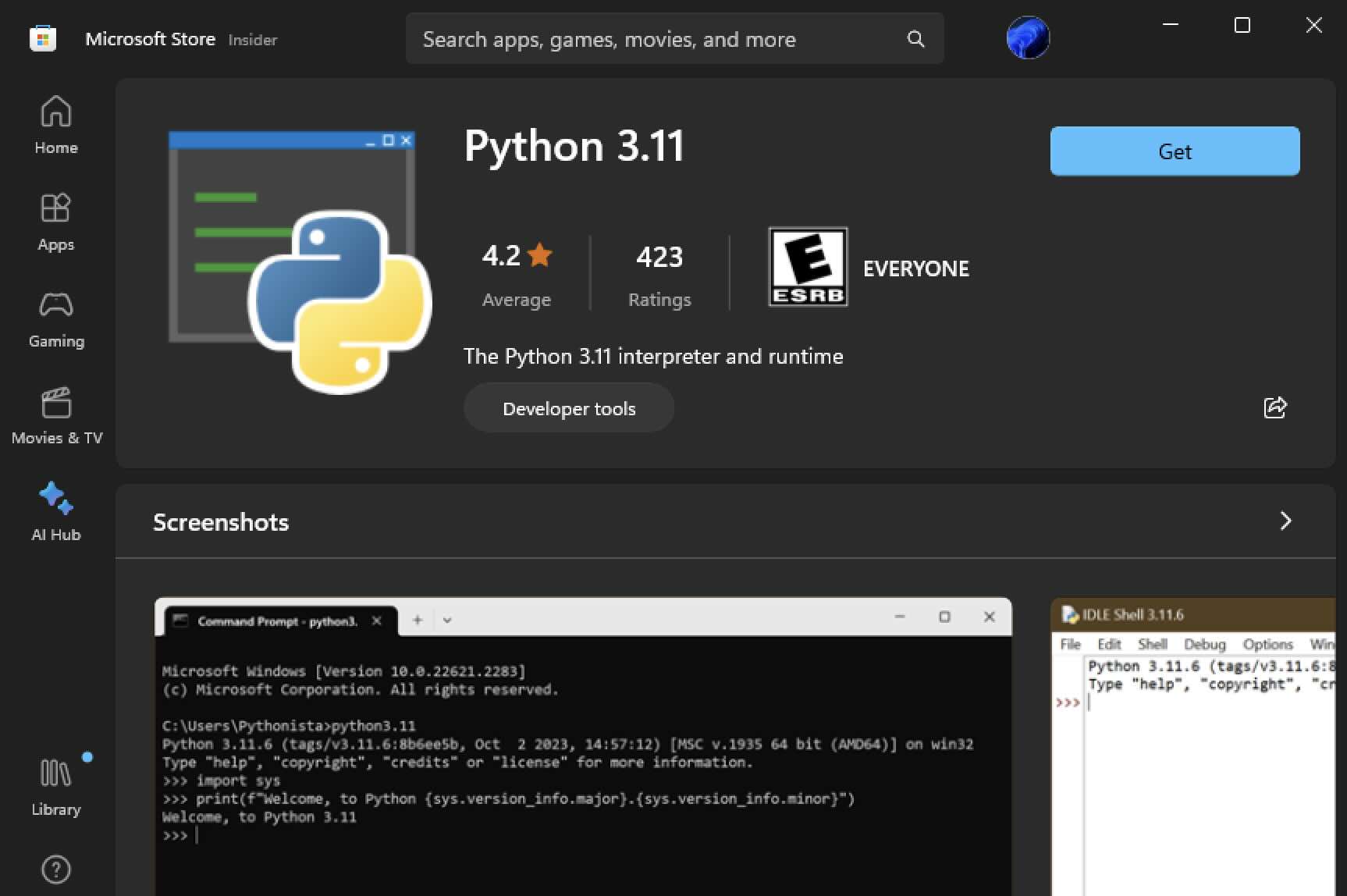This screenshot has width=1347, height=896.
Task: Minimize the Microsoft Store window
Action: tap(1171, 25)
